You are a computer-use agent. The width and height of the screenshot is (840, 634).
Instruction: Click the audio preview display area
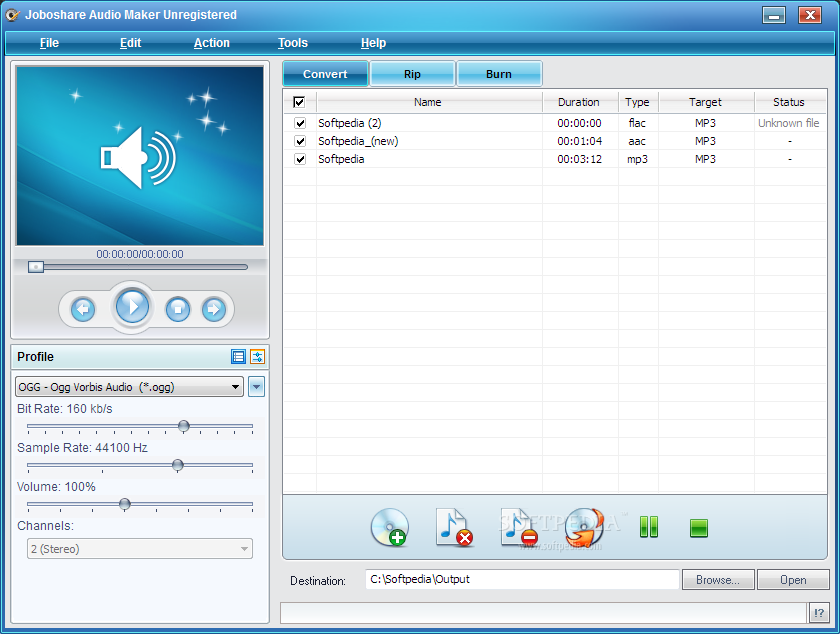click(x=140, y=156)
